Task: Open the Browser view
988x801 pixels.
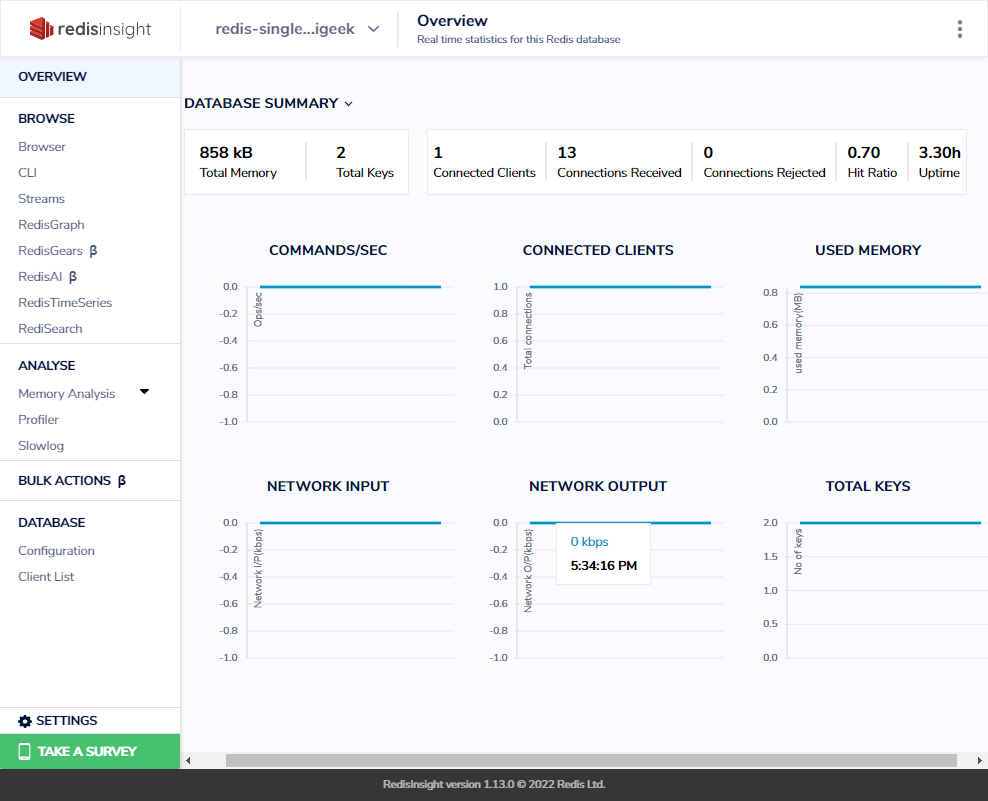Action: (x=42, y=146)
